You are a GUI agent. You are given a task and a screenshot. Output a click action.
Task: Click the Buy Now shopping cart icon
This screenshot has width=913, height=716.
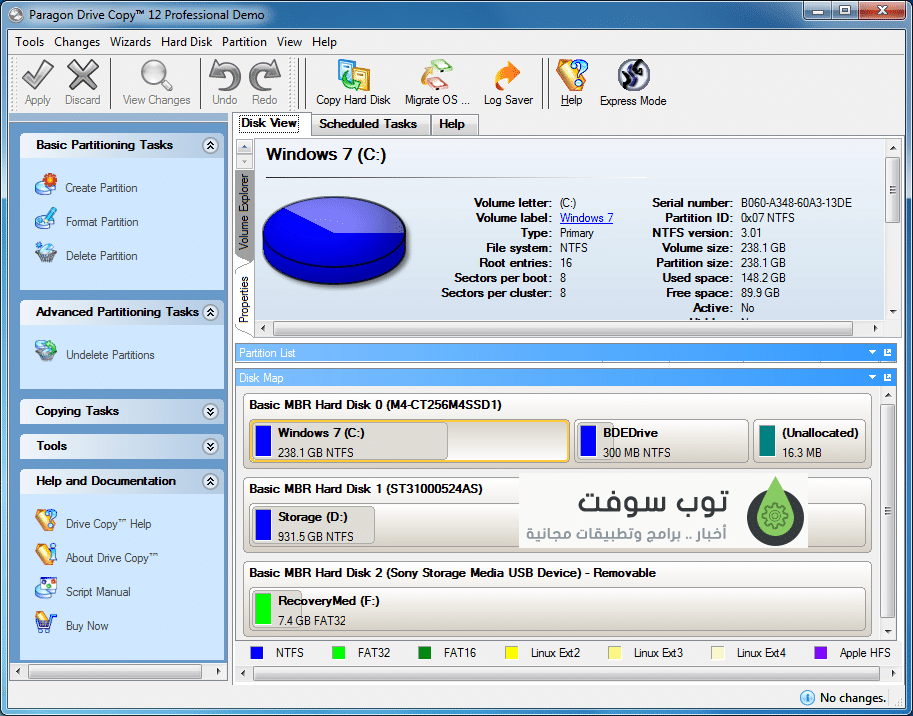pos(46,623)
